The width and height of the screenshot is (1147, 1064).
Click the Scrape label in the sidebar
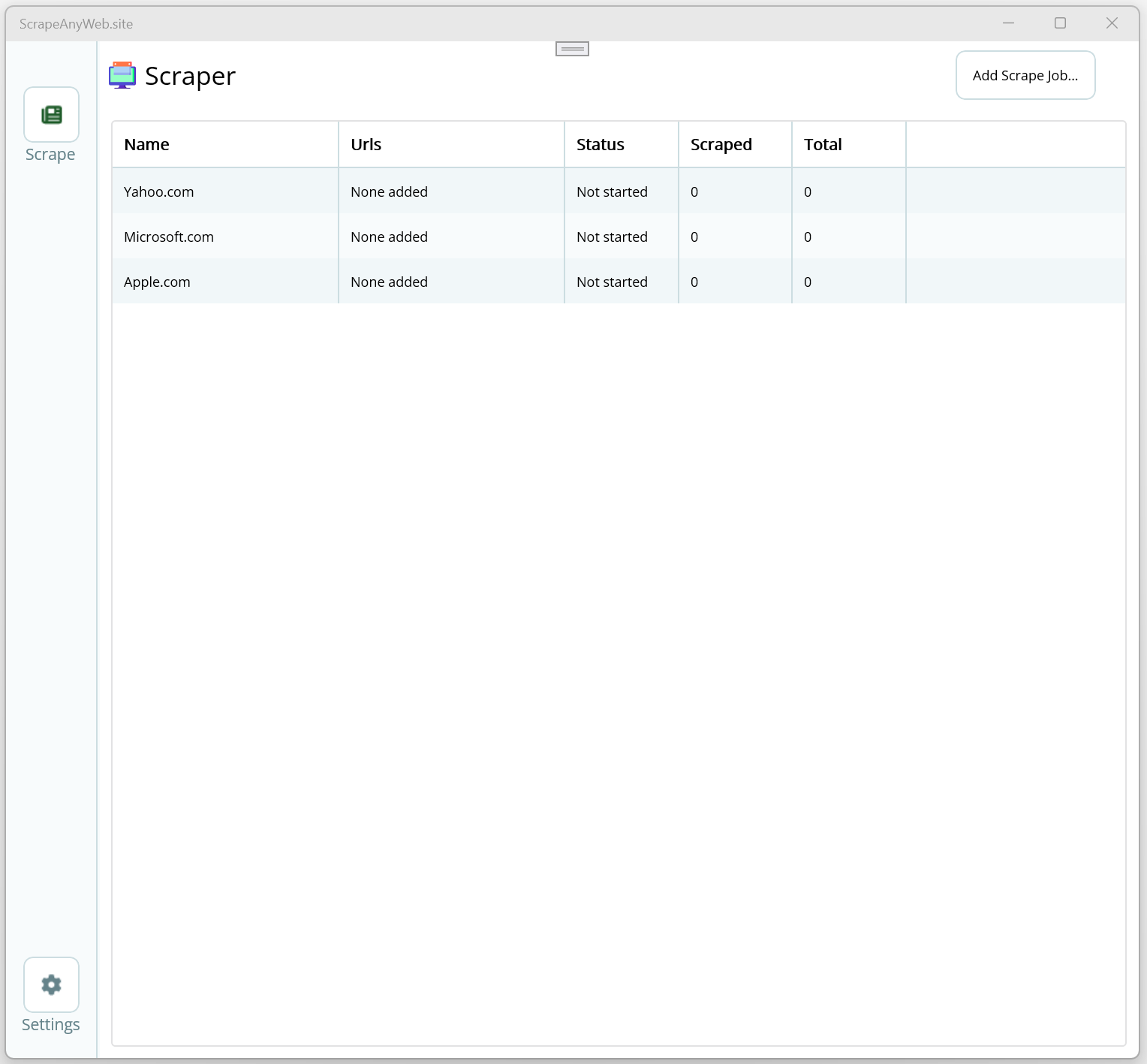click(50, 155)
